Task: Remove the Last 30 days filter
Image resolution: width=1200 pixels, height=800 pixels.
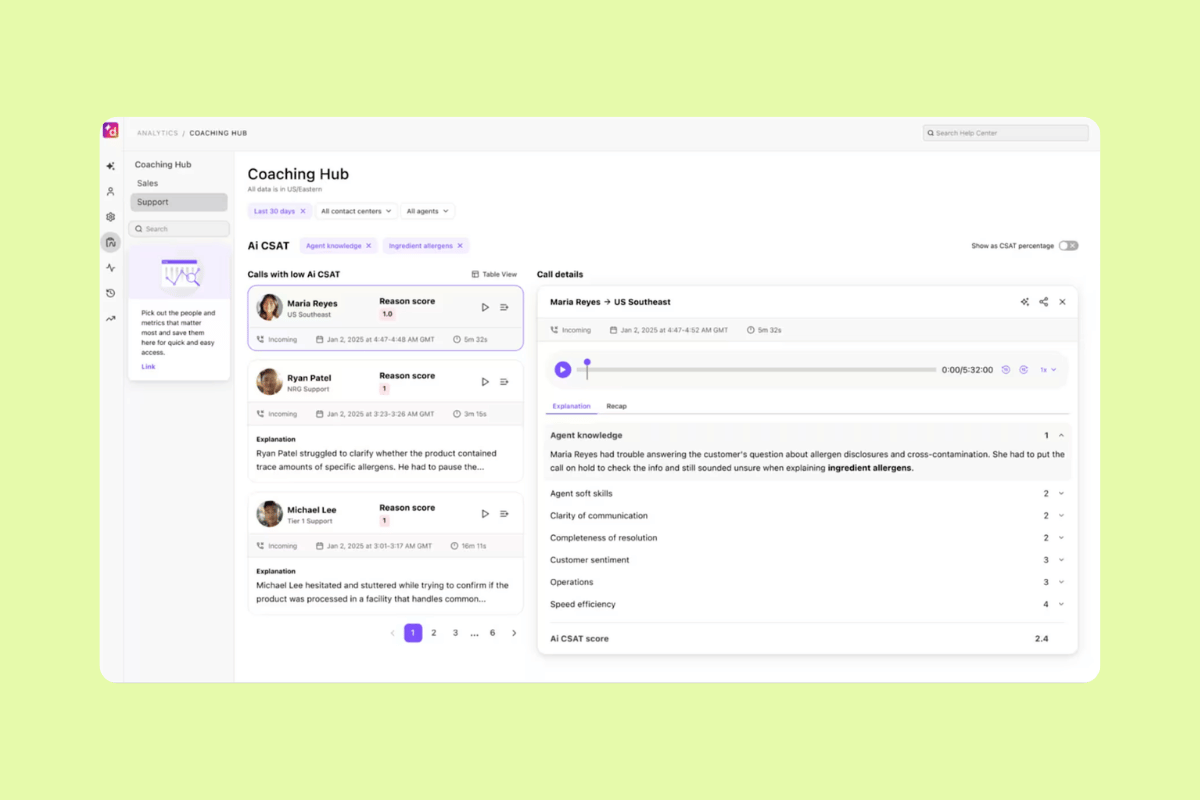Action: tap(303, 211)
